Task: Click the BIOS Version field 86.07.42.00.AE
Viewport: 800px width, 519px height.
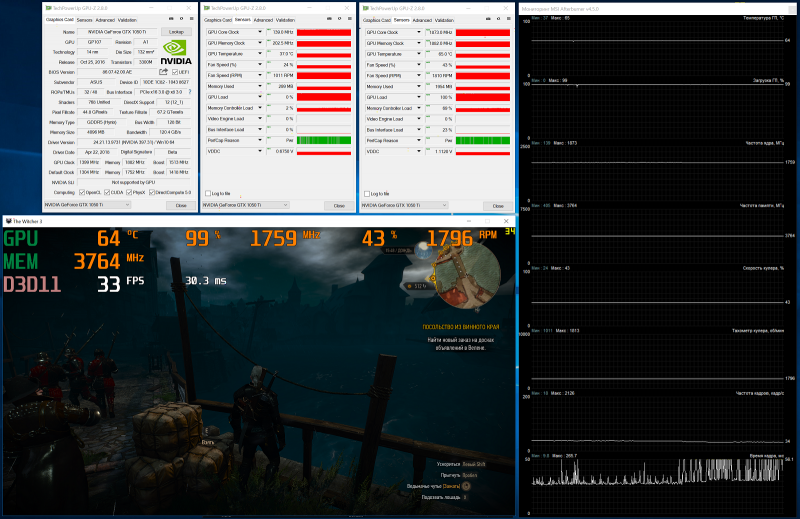Action: pos(117,72)
